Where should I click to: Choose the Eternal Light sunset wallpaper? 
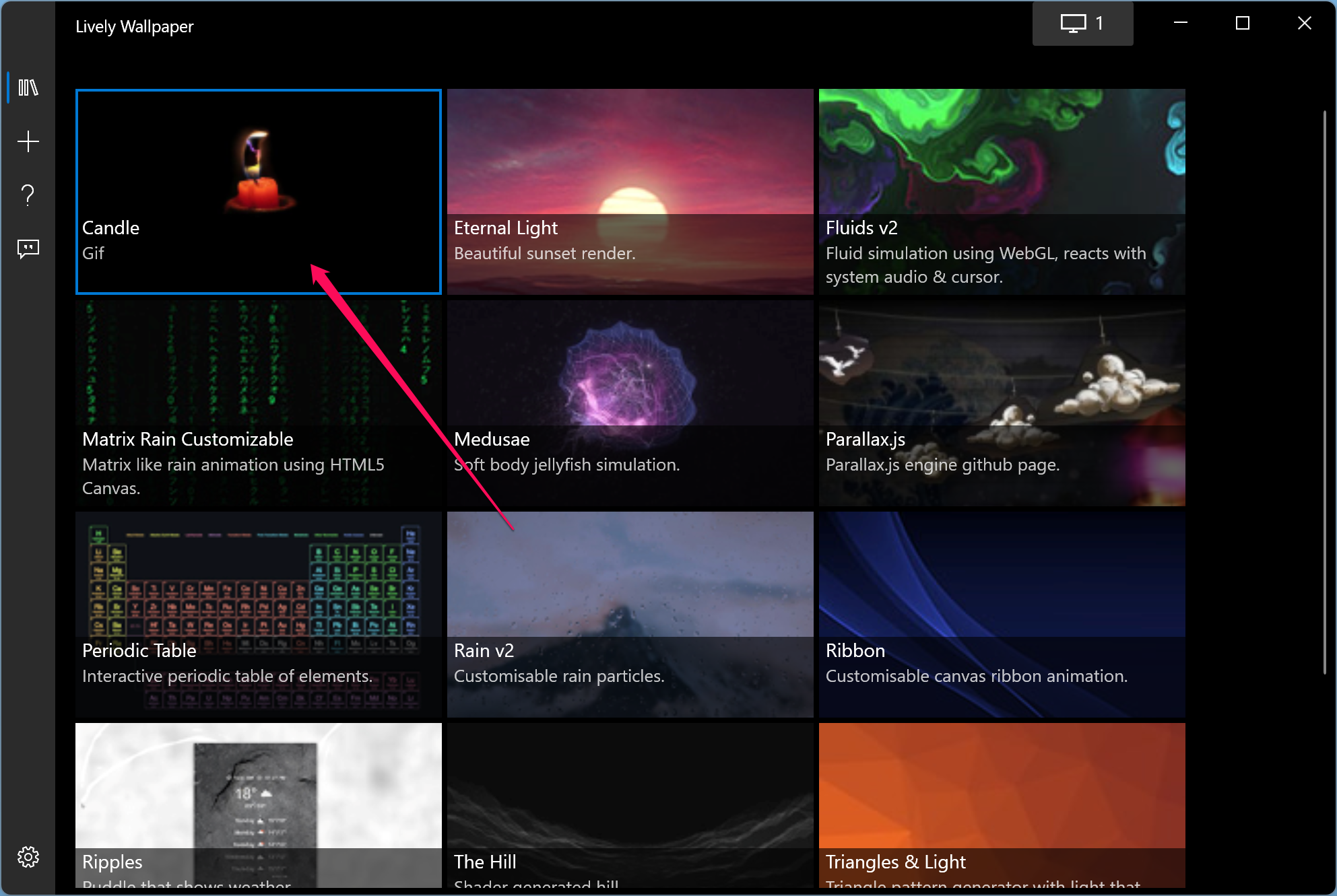pyautogui.click(x=630, y=192)
